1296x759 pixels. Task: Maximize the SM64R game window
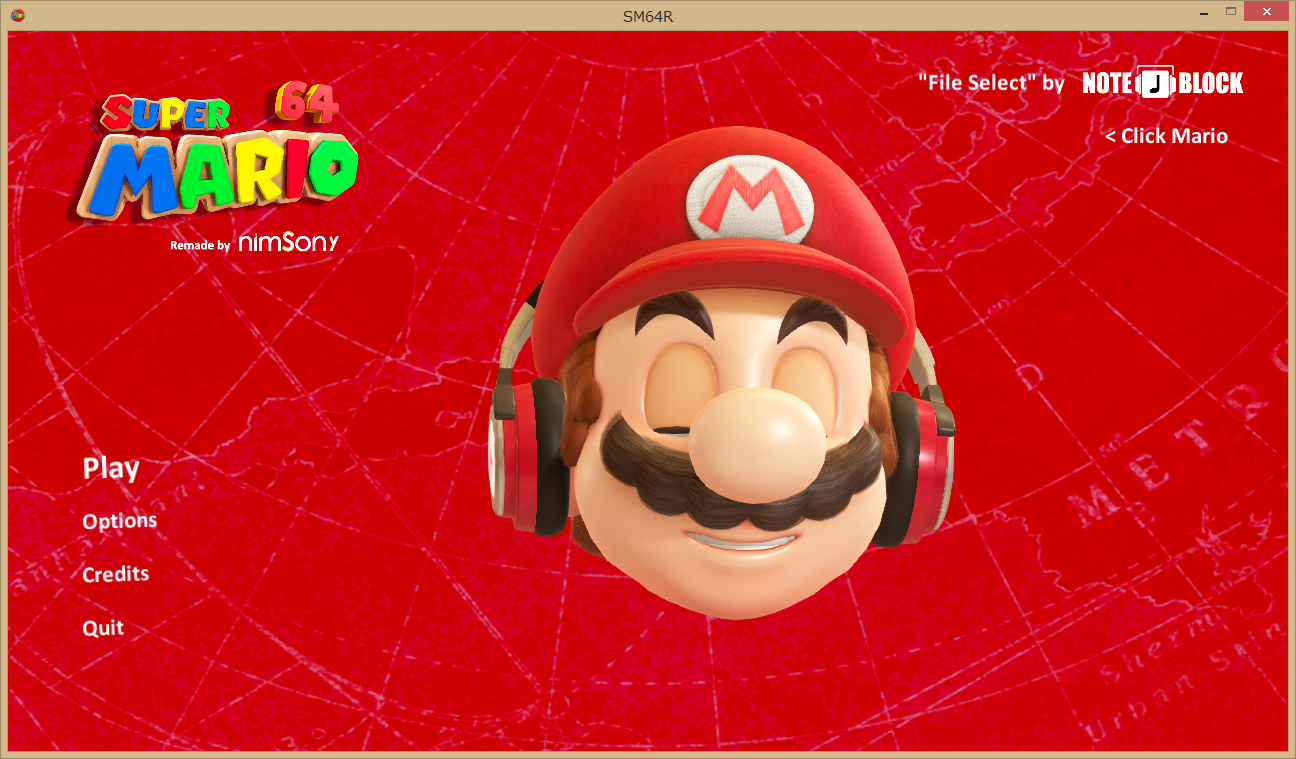point(1230,12)
